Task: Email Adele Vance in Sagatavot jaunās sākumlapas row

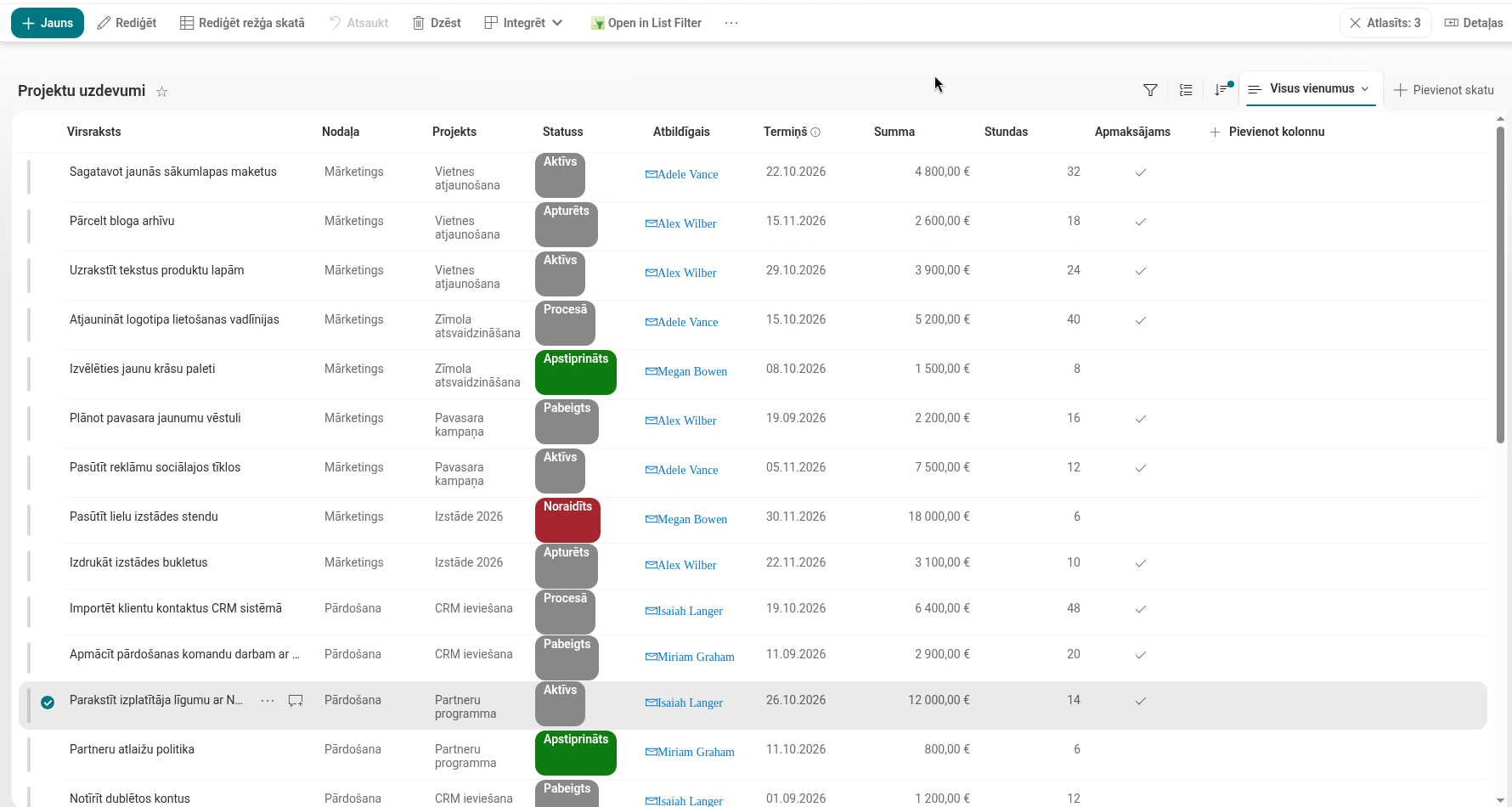Action: tap(681, 174)
